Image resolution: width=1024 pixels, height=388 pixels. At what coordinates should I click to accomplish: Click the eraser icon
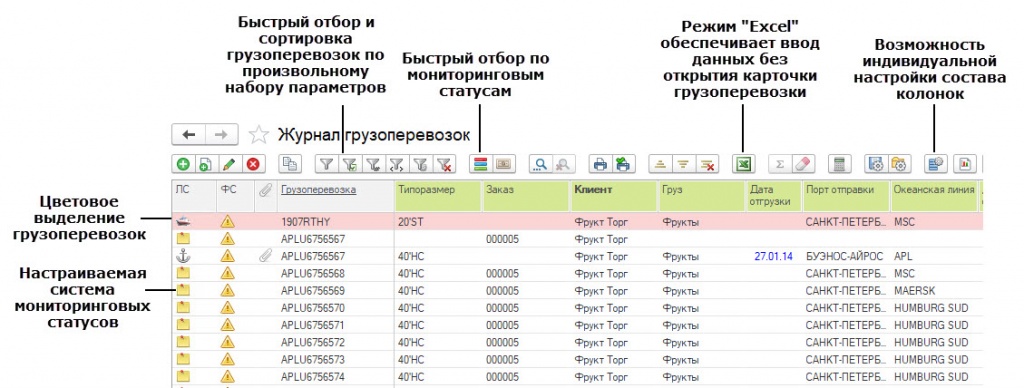802,165
